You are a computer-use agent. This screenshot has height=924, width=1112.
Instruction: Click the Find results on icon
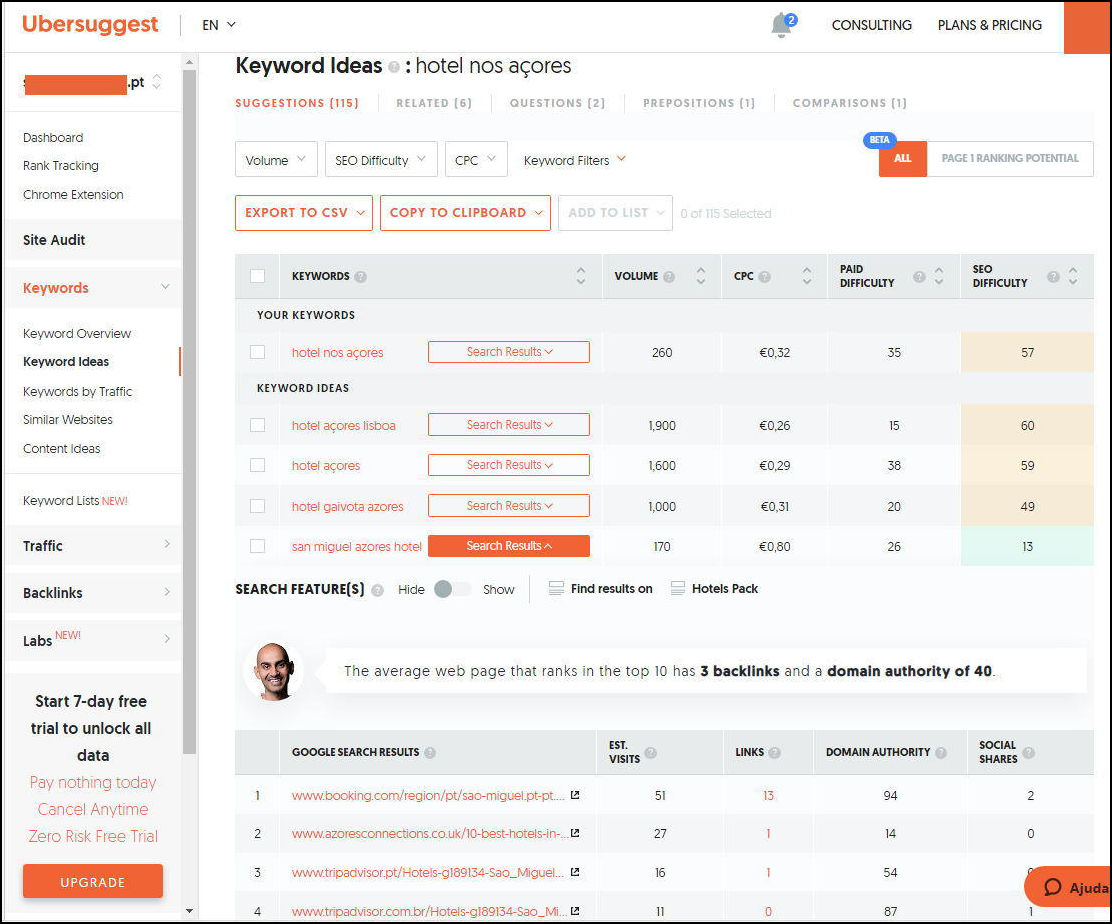point(556,589)
